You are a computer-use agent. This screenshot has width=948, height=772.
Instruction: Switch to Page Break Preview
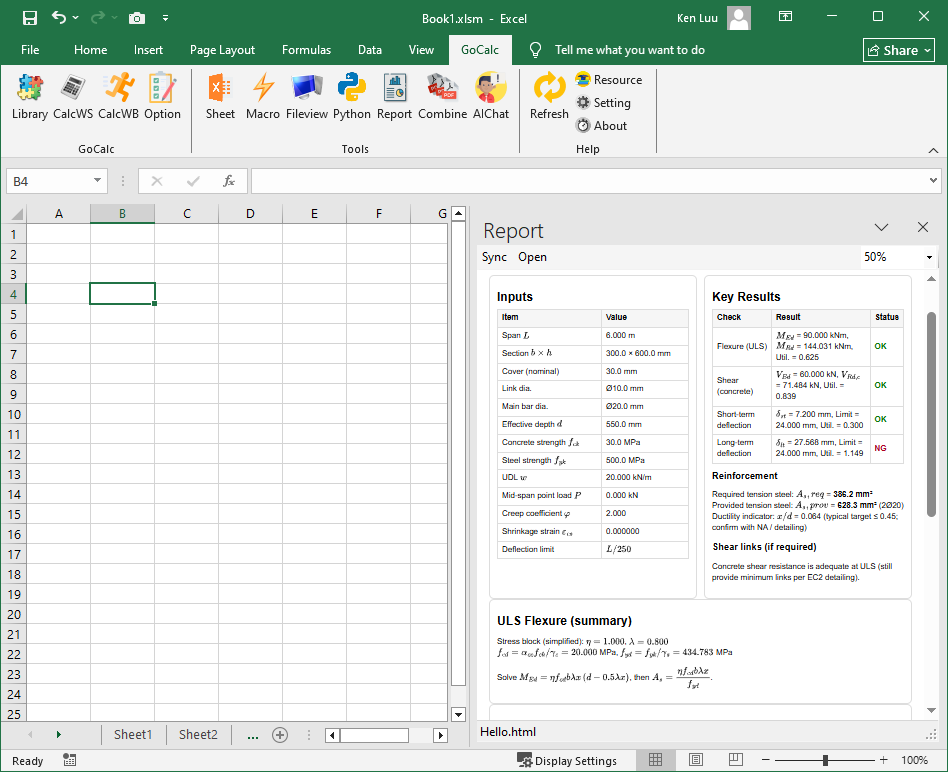(736, 760)
